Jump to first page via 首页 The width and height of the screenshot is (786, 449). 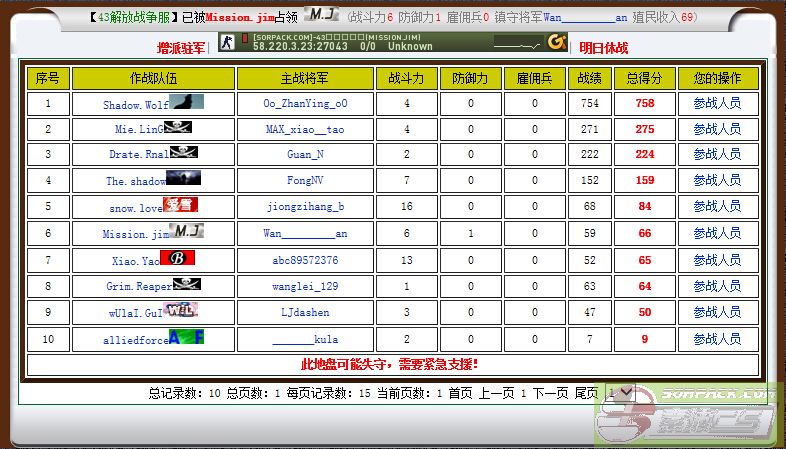(460, 393)
